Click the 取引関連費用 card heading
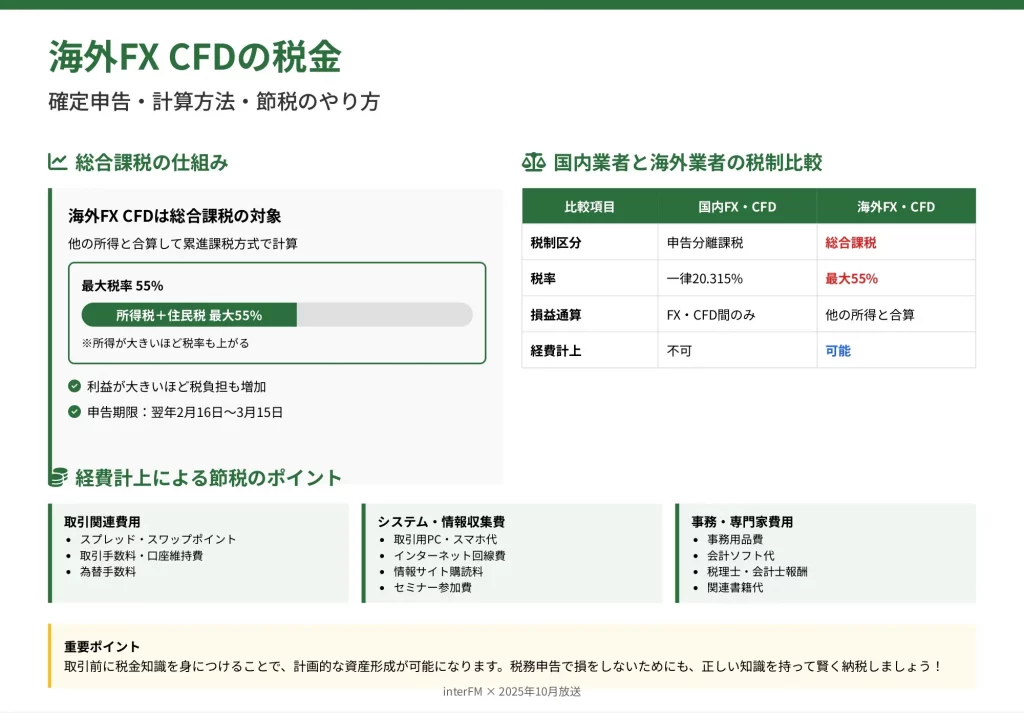Viewport: 1024px width, 713px height. [x=102, y=522]
